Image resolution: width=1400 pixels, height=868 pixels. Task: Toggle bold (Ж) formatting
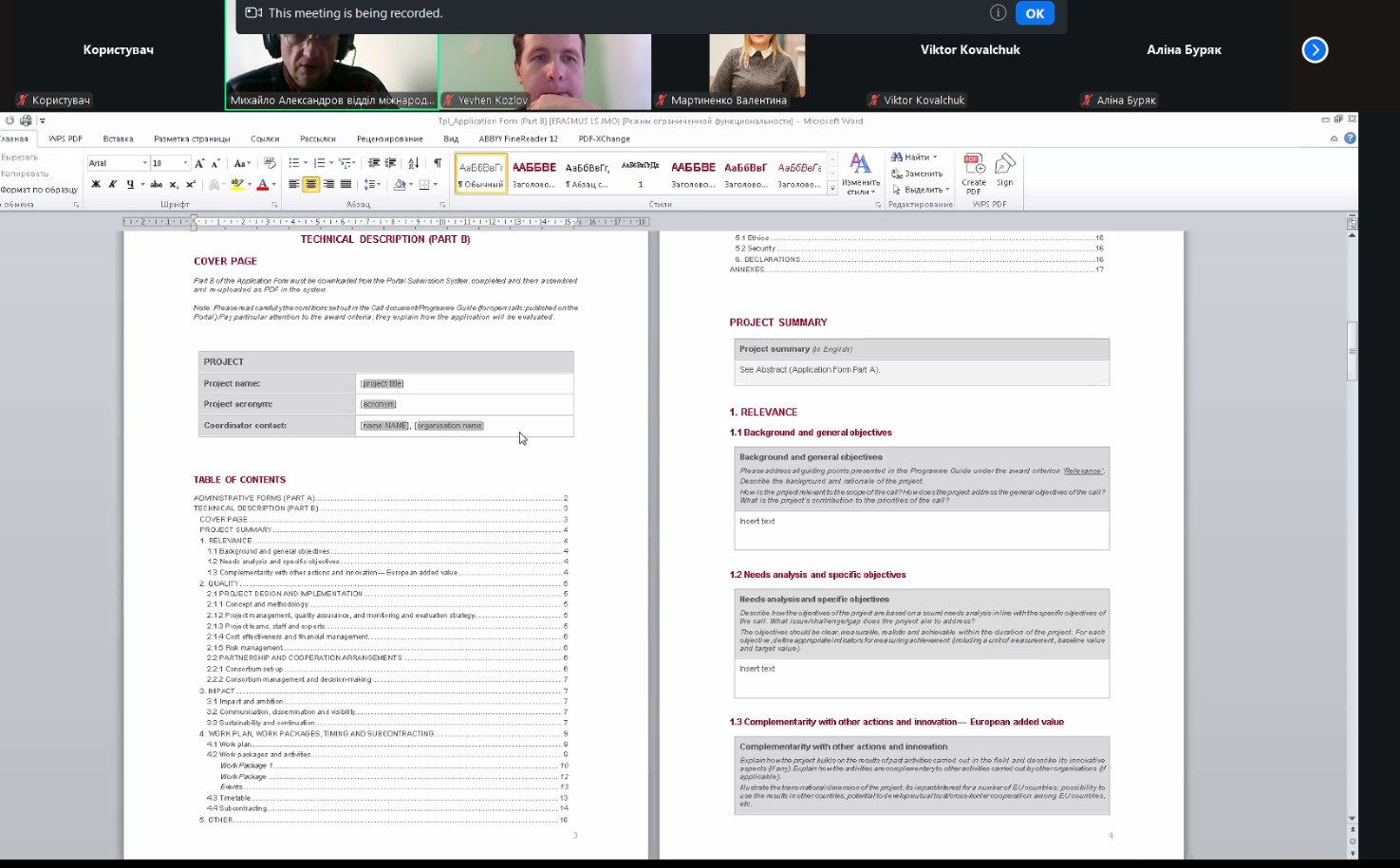pyautogui.click(x=96, y=184)
